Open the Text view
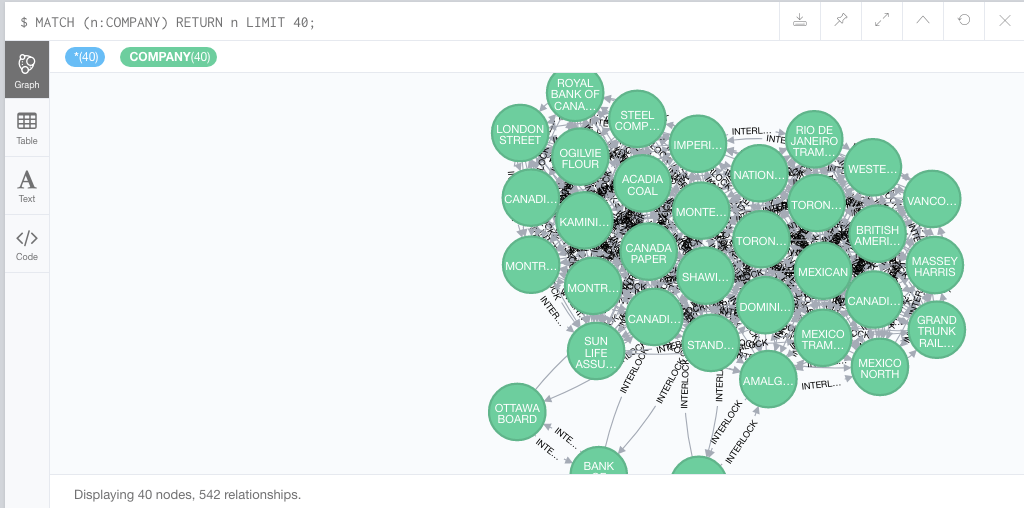The width and height of the screenshot is (1024, 508). click(x=27, y=186)
